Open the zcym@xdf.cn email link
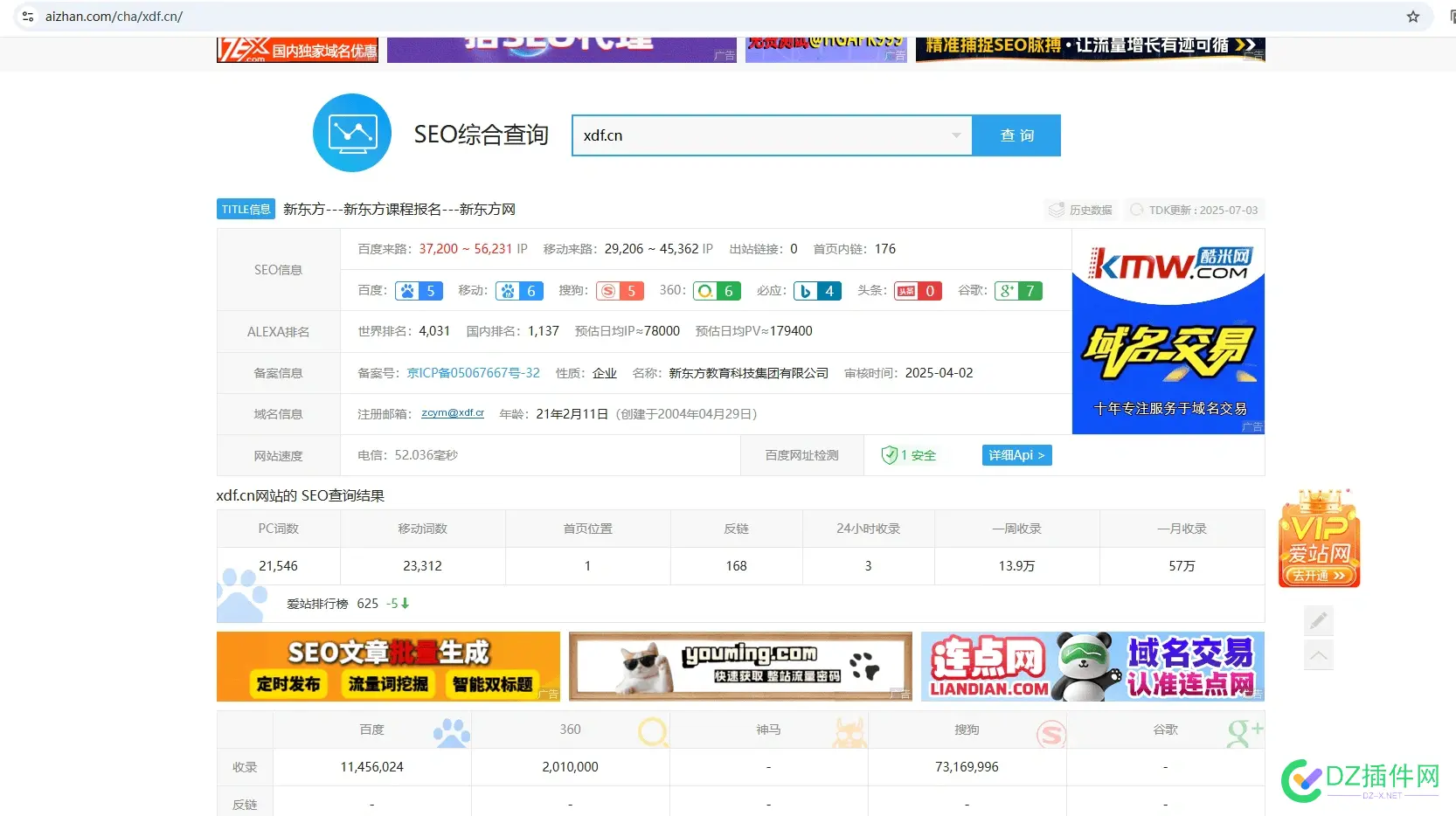This screenshot has height=816, width=1456. (x=453, y=413)
